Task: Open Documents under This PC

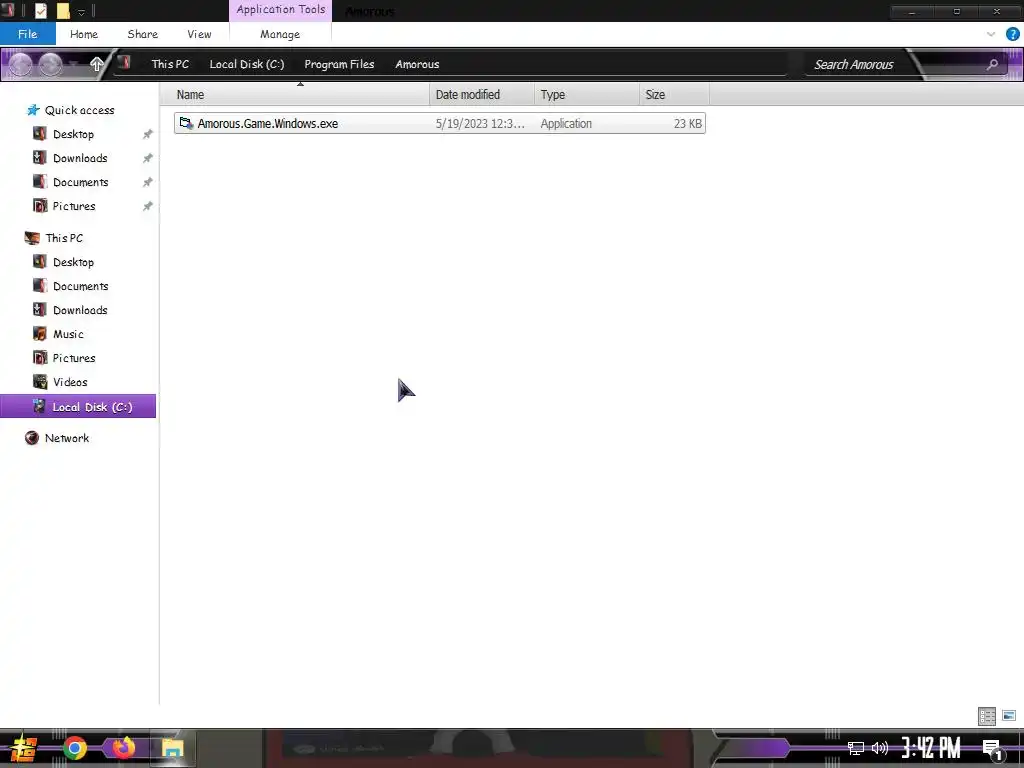Action: pos(80,286)
